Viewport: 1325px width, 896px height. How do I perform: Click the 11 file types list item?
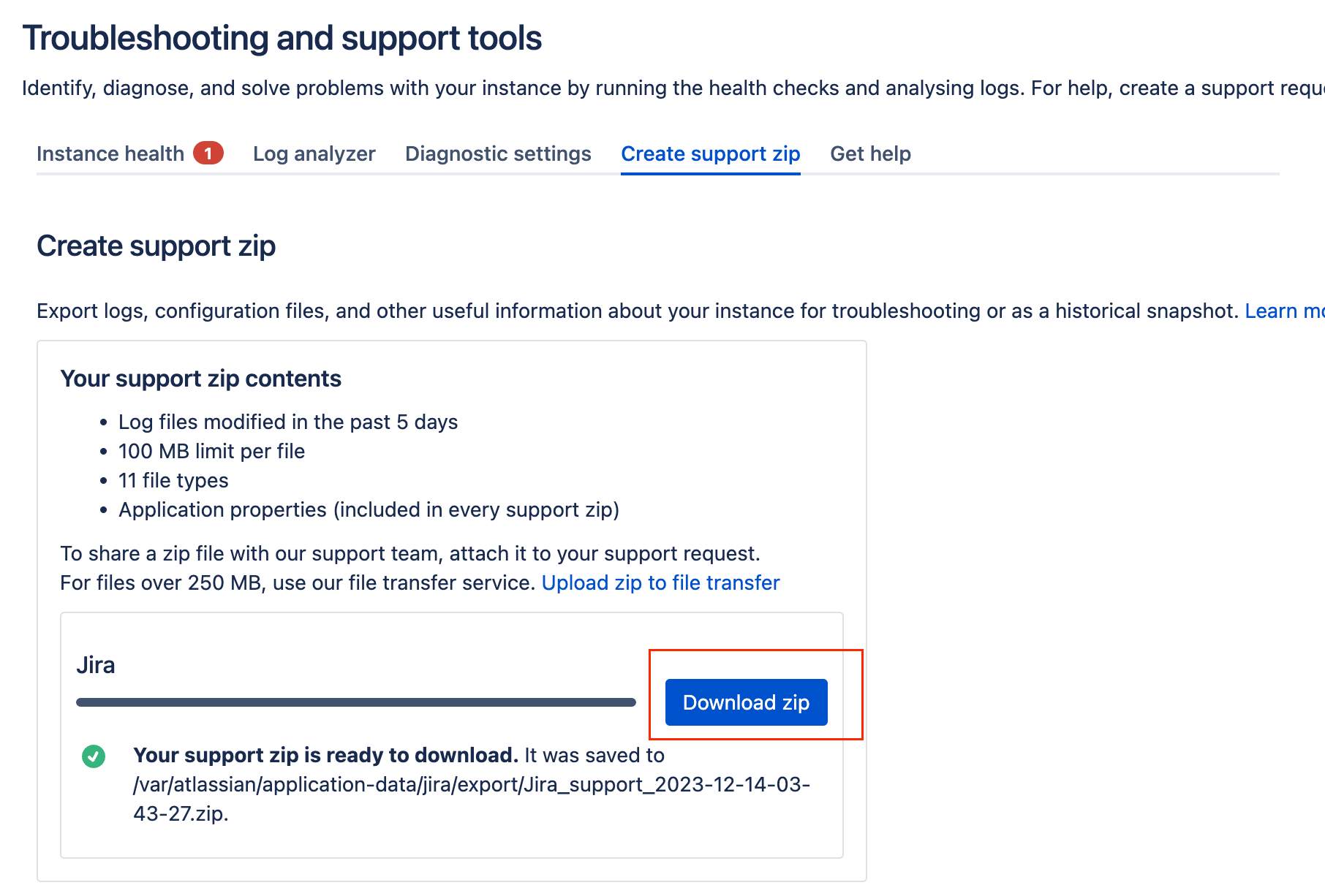(x=173, y=480)
